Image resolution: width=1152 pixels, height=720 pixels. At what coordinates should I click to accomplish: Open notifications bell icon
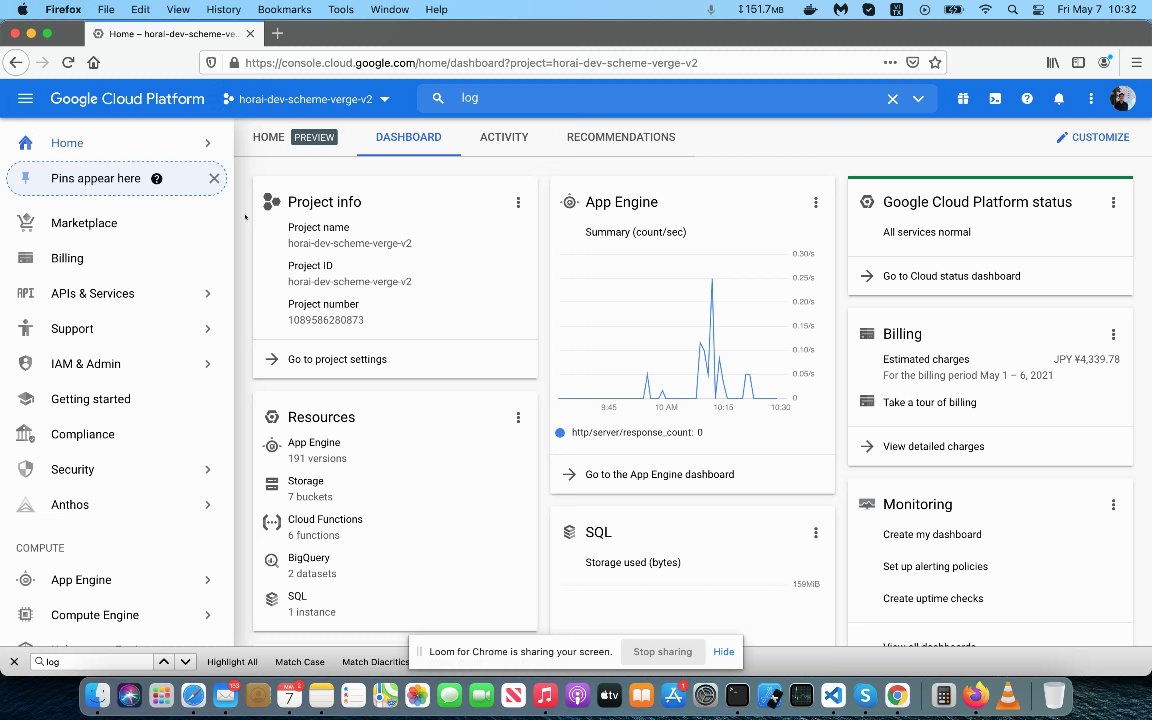(x=1059, y=98)
